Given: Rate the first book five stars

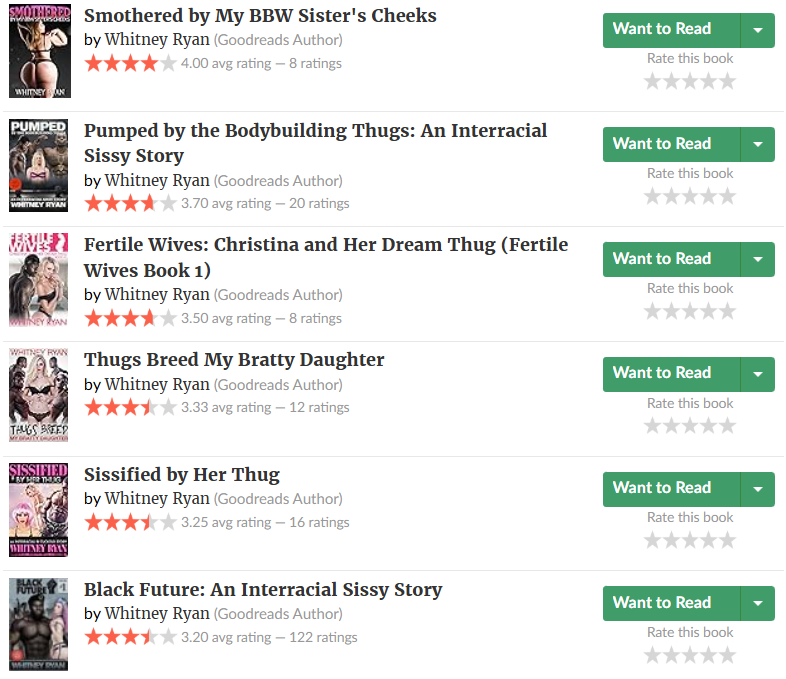Looking at the screenshot, I should 727,81.
